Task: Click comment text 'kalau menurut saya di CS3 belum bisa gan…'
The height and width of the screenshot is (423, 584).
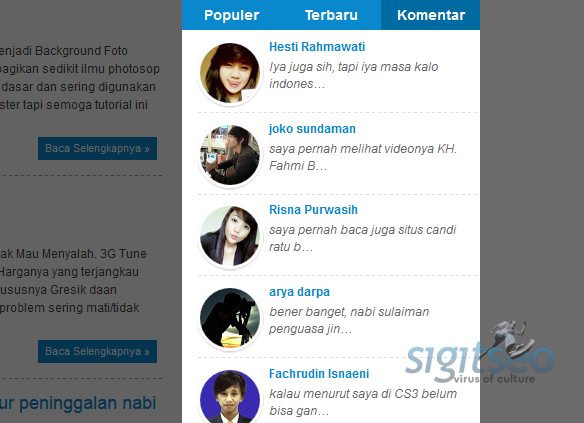Action: coord(363,402)
